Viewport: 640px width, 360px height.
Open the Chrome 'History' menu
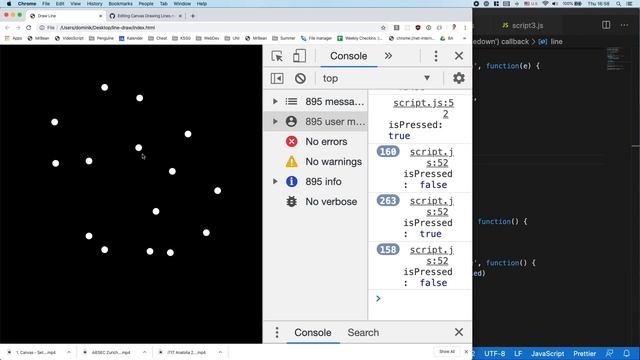tap(95, 4)
